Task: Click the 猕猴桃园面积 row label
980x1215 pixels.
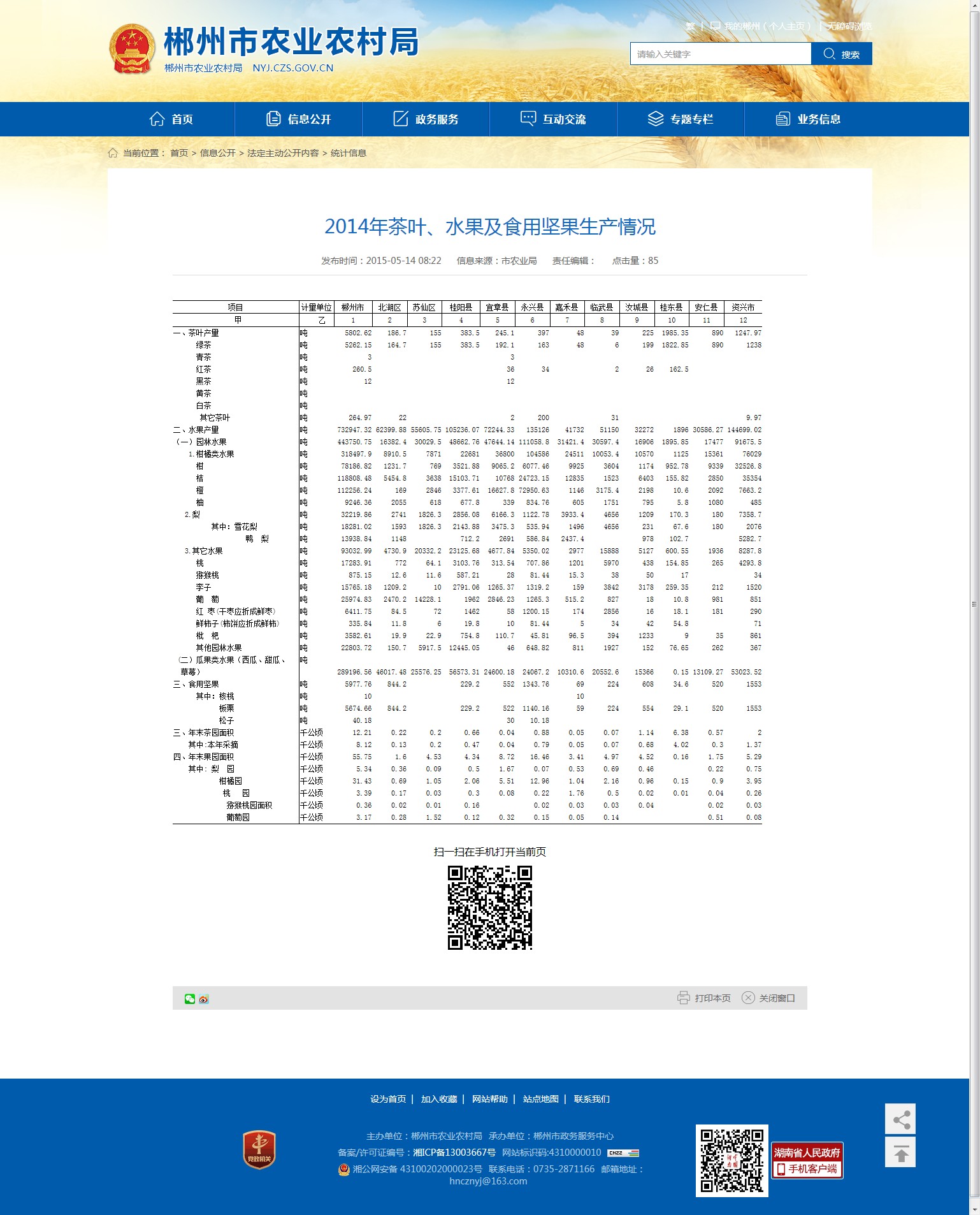Action: [x=249, y=805]
